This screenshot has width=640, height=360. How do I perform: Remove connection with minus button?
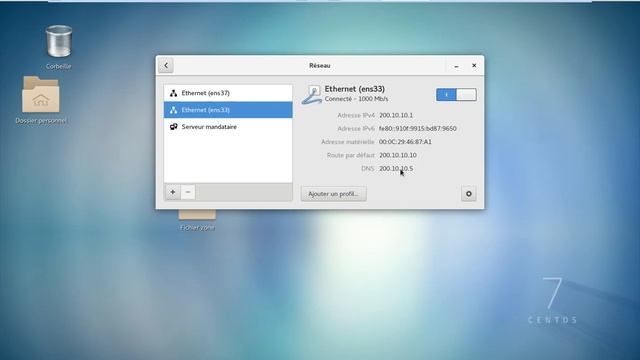tap(188, 192)
